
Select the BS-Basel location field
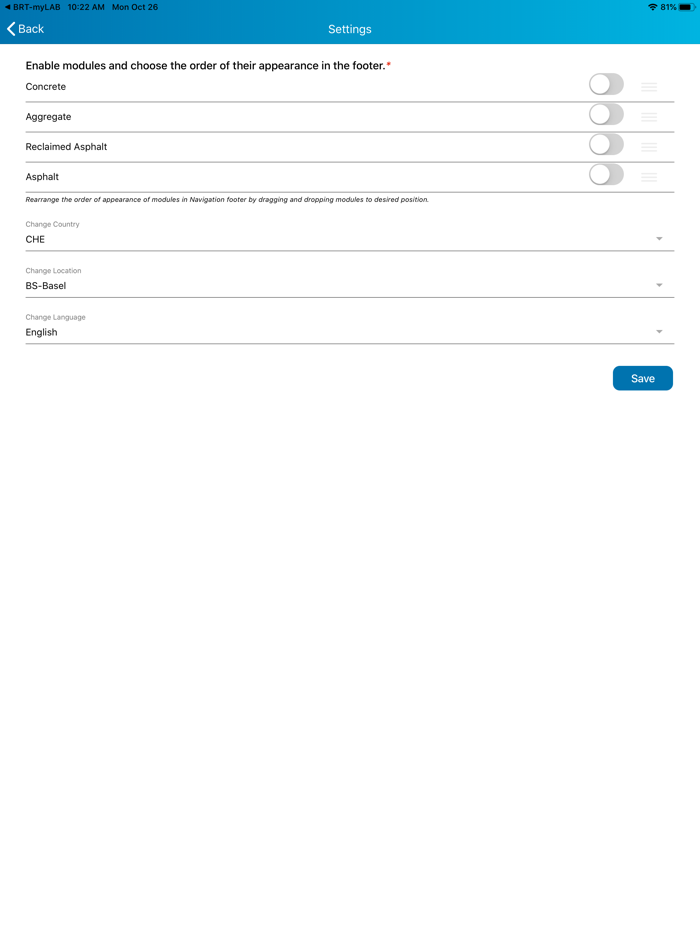pyautogui.click(x=46, y=286)
